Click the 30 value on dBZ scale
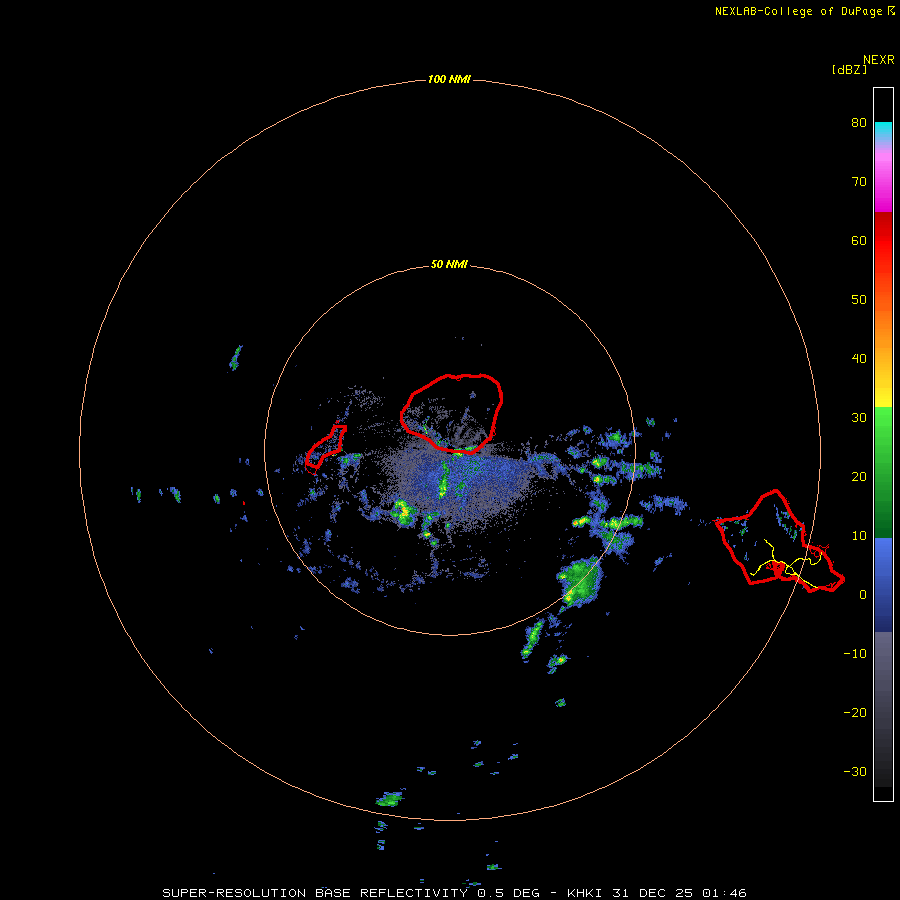Screen dimensions: 900x900 pyautogui.click(x=859, y=417)
